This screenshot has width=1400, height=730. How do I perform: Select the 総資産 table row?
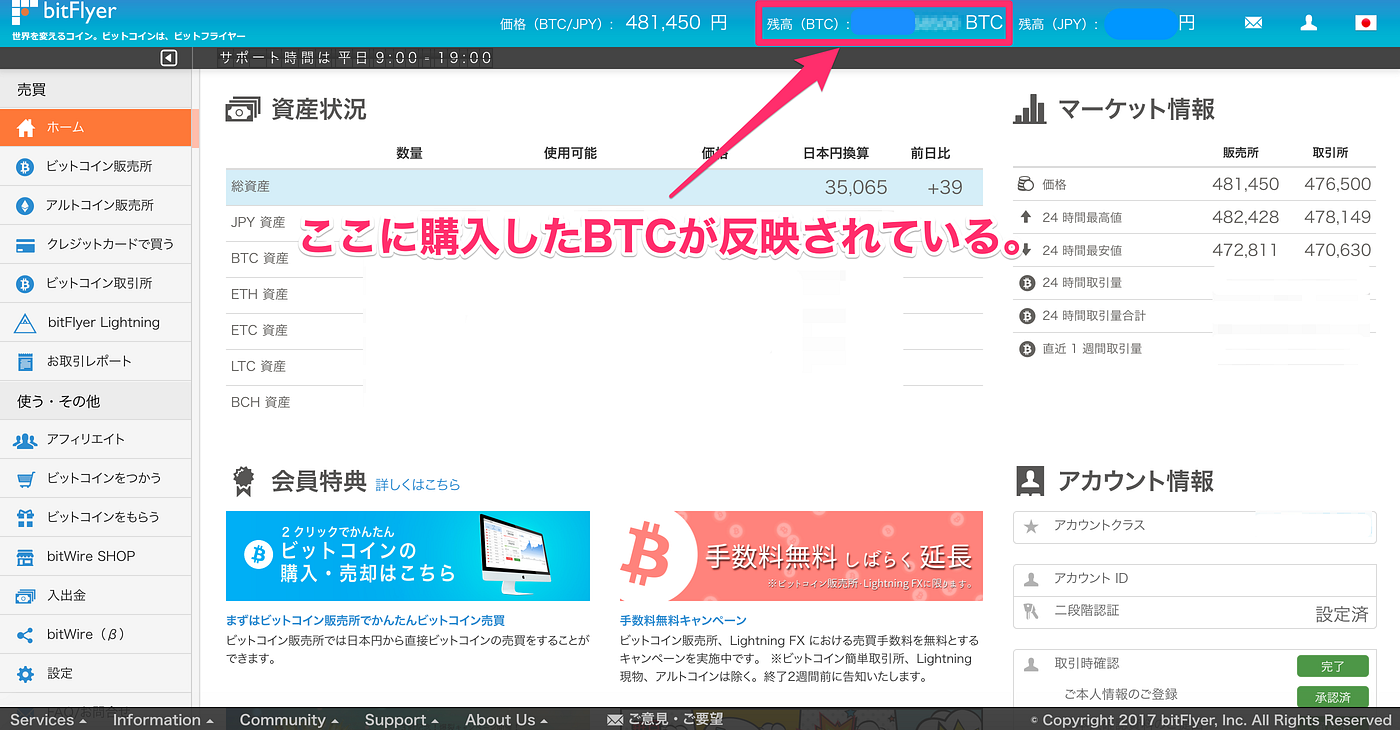point(604,187)
